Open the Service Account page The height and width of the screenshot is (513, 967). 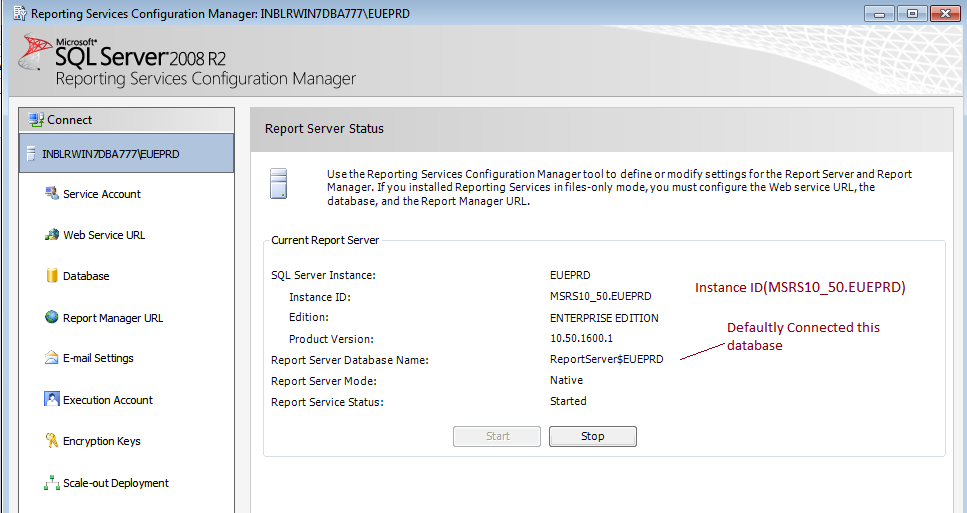(x=102, y=194)
